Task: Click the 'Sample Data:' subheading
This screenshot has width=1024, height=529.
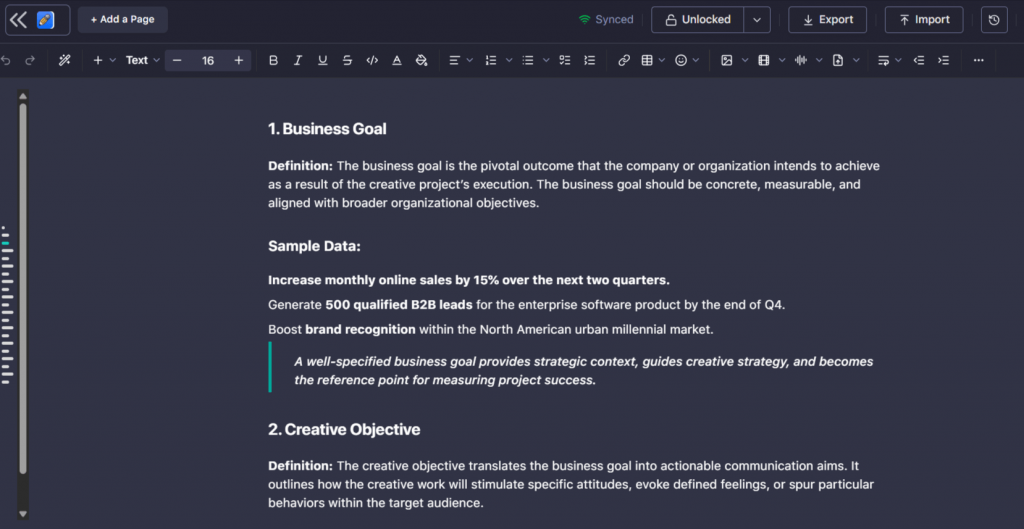Action: click(x=314, y=246)
